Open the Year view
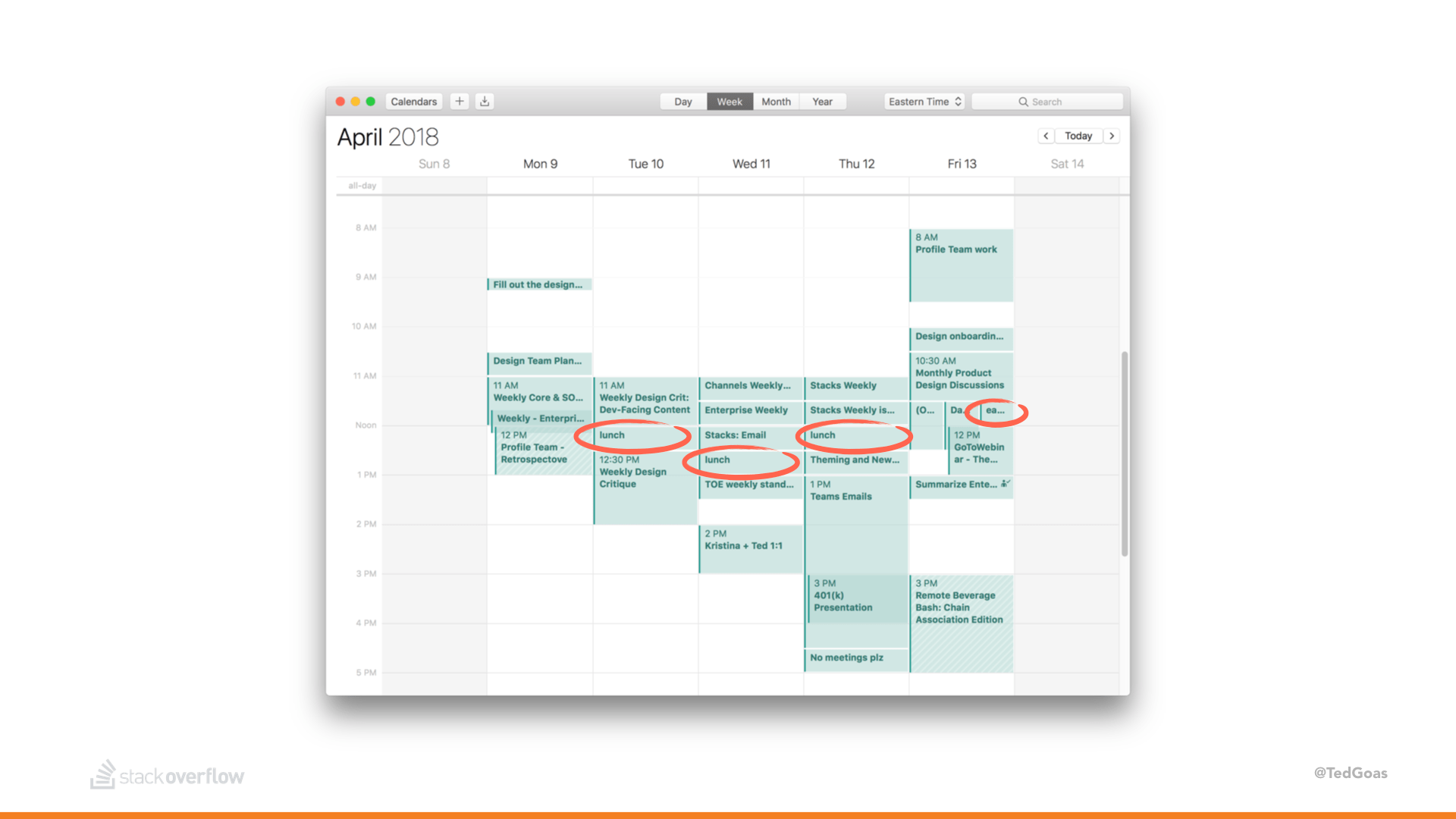1456x819 pixels. coord(821,101)
